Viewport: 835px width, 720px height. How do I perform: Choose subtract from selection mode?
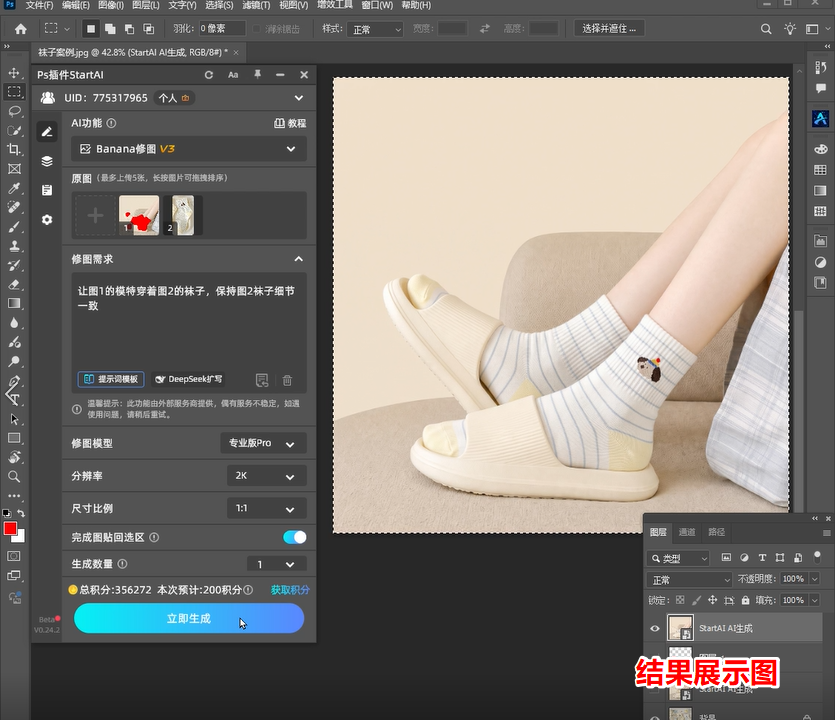coord(129,29)
